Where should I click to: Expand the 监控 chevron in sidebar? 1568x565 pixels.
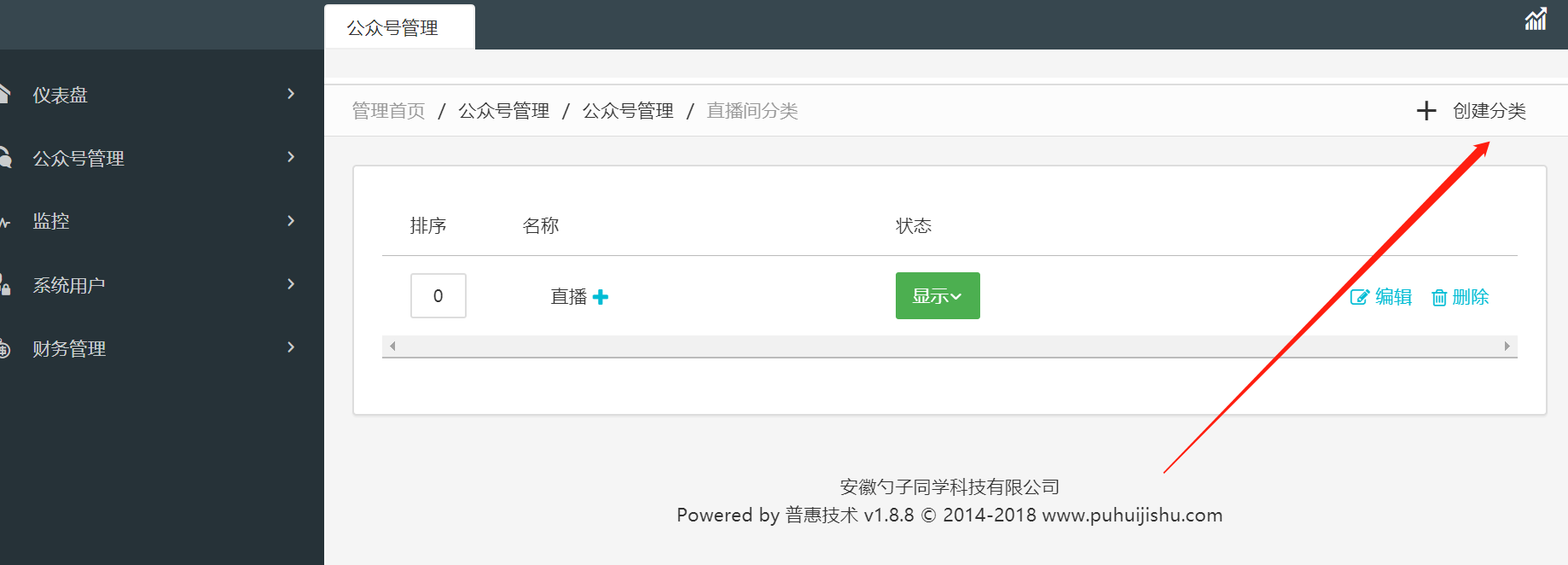point(291,221)
